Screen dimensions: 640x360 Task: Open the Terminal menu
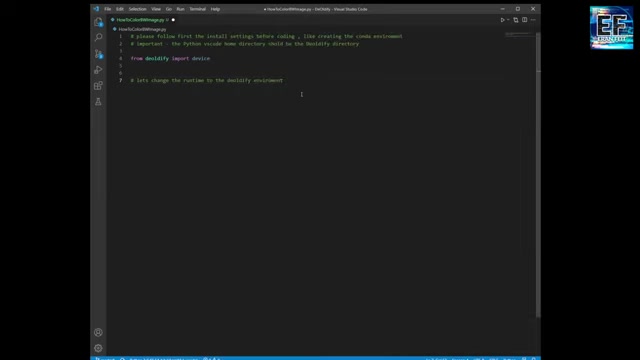tap(198, 9)
